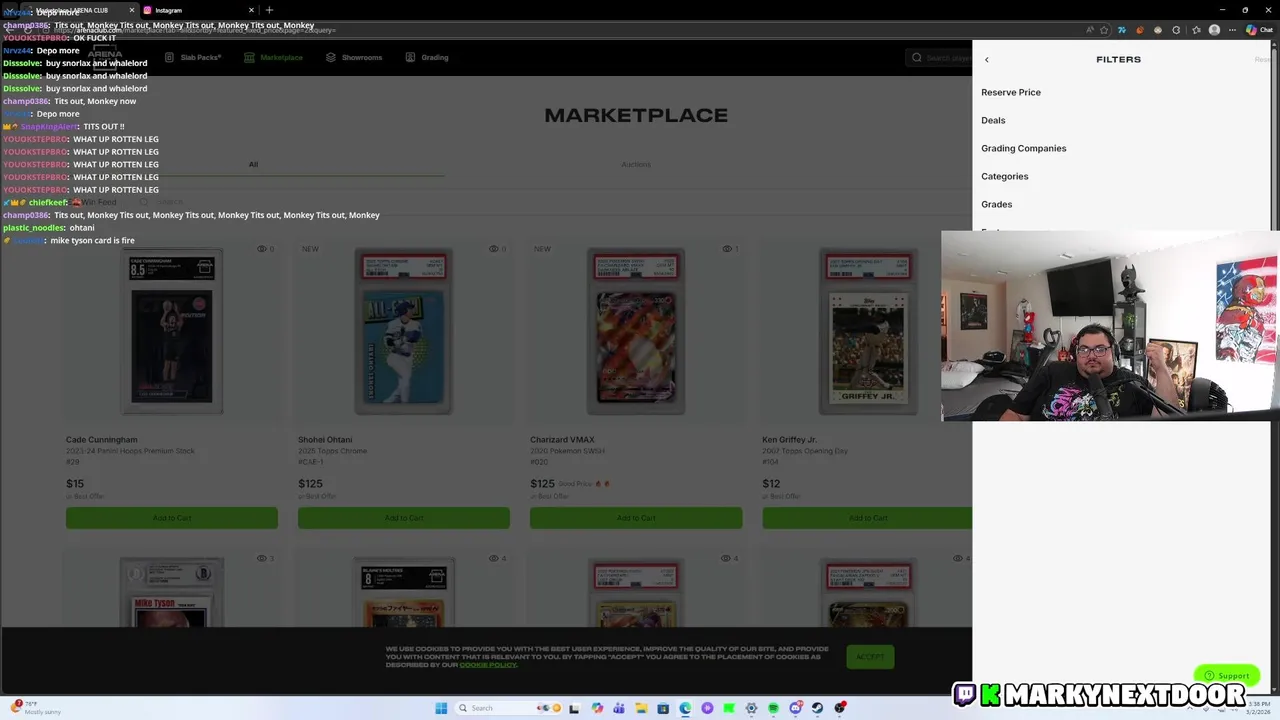Click the Arena Club logo
This screenshot has height=720, width=1280.
coord(104,56)
